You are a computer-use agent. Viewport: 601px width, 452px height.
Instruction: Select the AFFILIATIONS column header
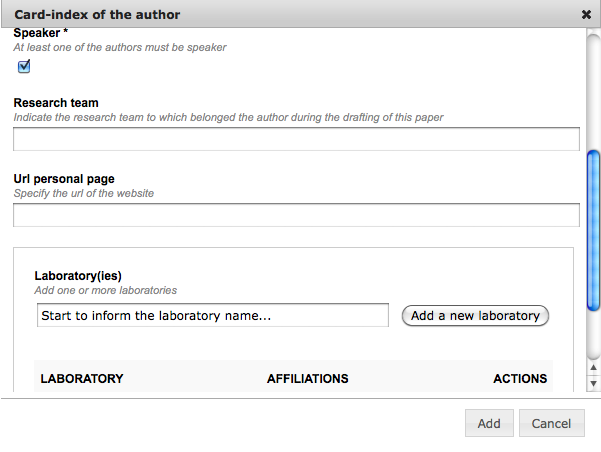point(307,378)
